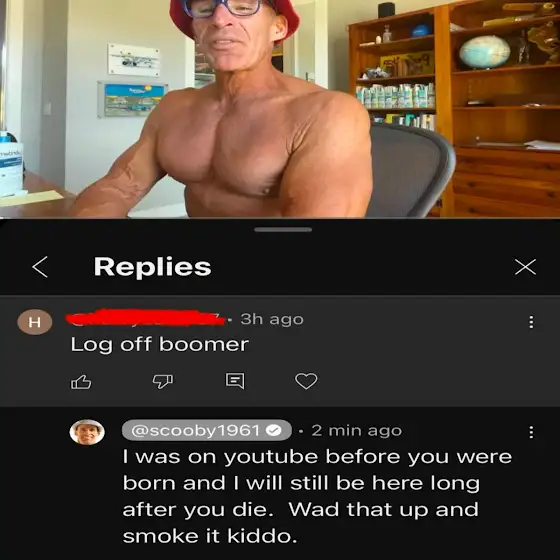Image resolution: width=560 pixels, height=560 pixels.
Task: Select the Replies header title
Action: 152,266
